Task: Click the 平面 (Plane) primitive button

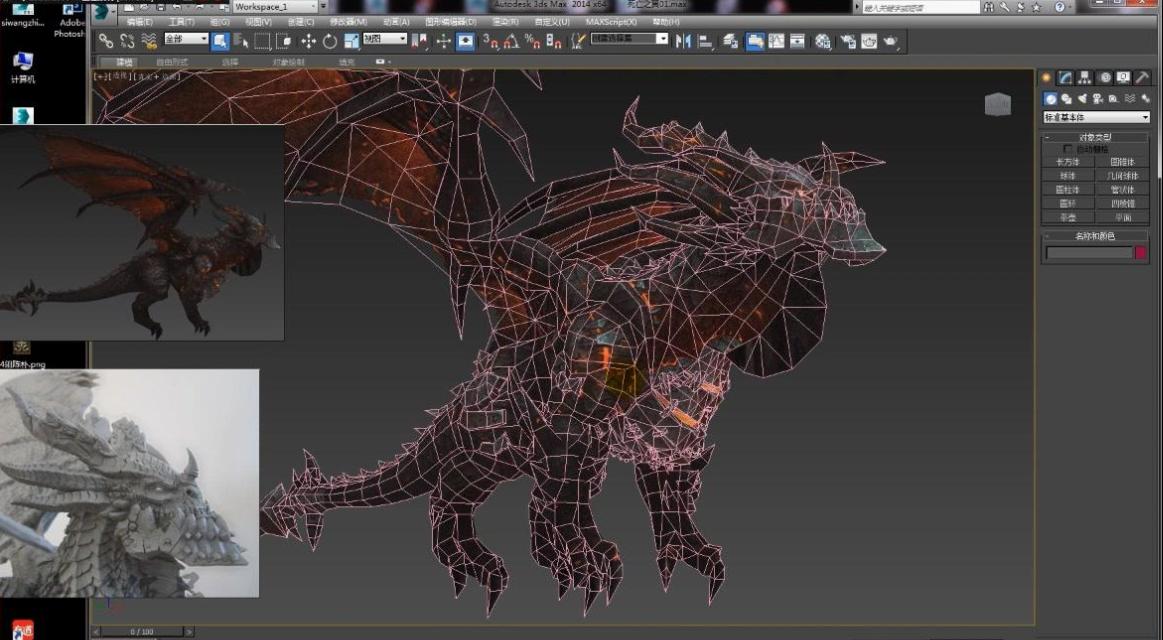Action: pyautogui.click(x=1123, y=217)
